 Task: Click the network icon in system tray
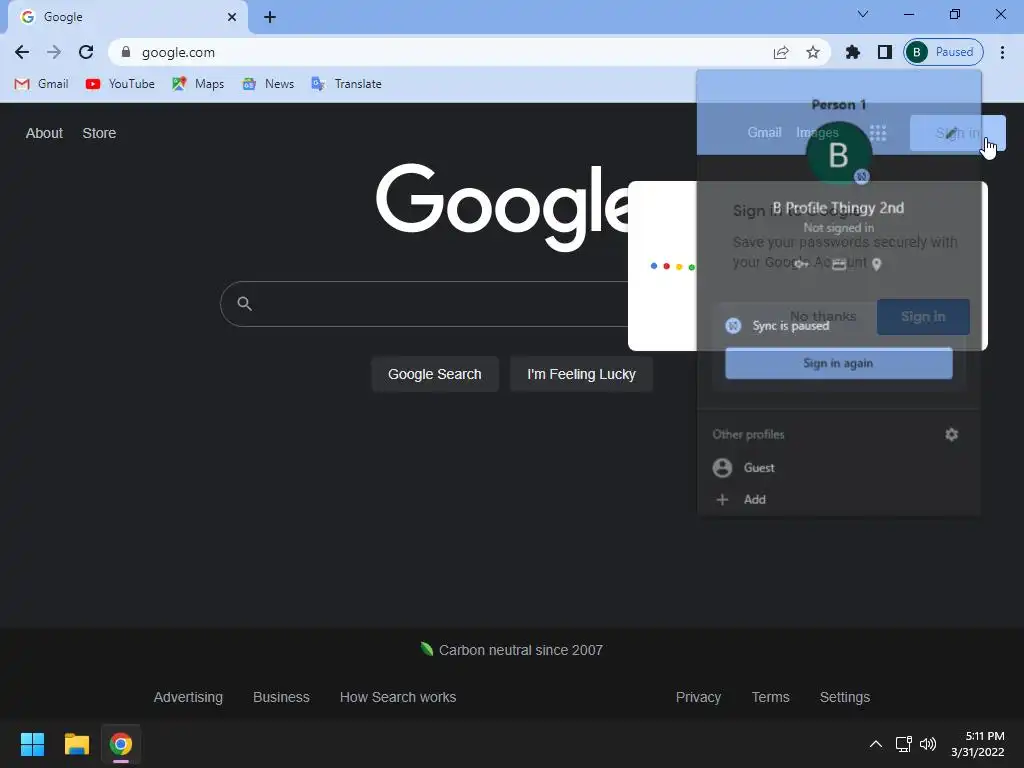pos(903,744)
